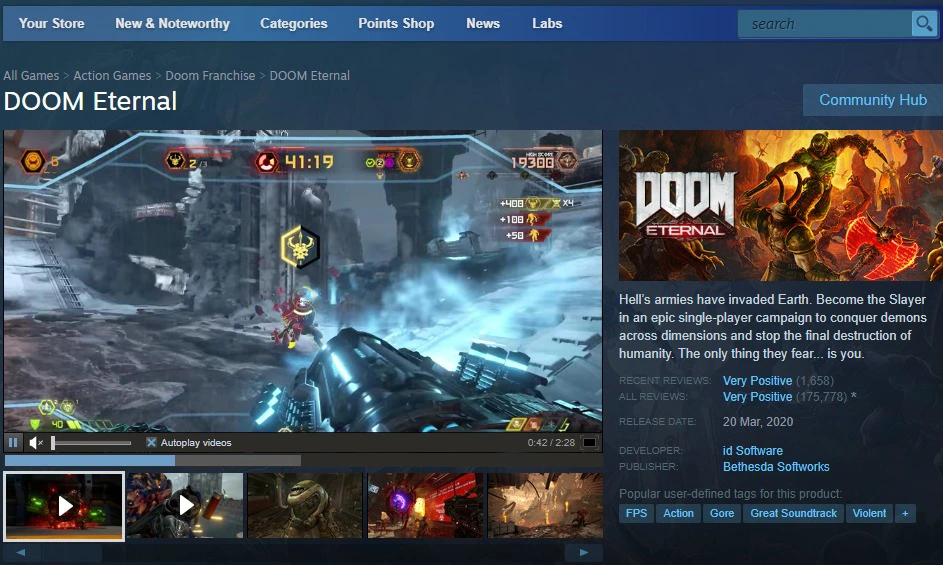Open the Labs tab

[547, 23]
